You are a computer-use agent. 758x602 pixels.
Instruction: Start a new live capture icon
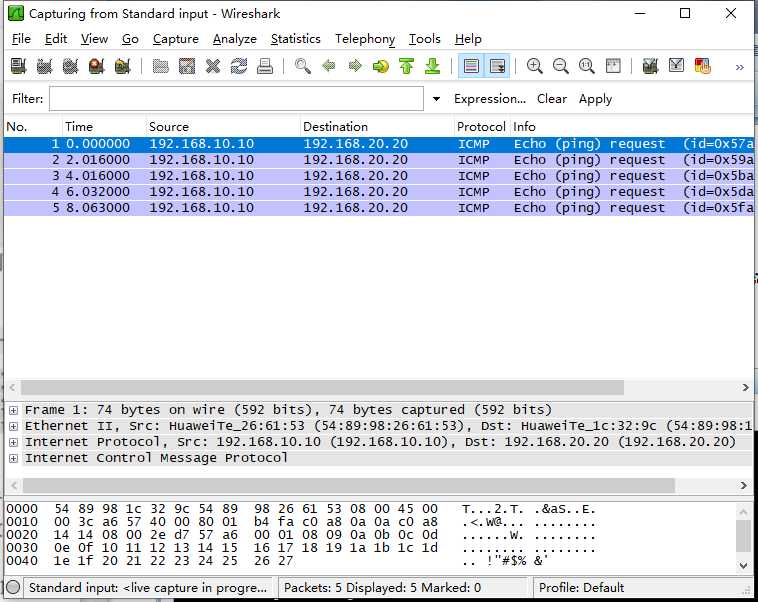71,66
